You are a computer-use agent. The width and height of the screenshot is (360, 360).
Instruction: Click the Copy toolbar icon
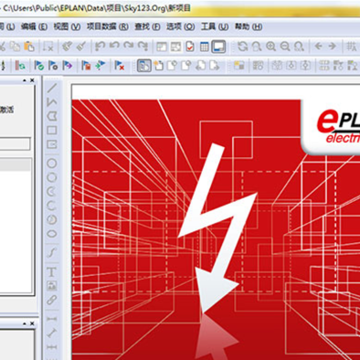[15, 47]
